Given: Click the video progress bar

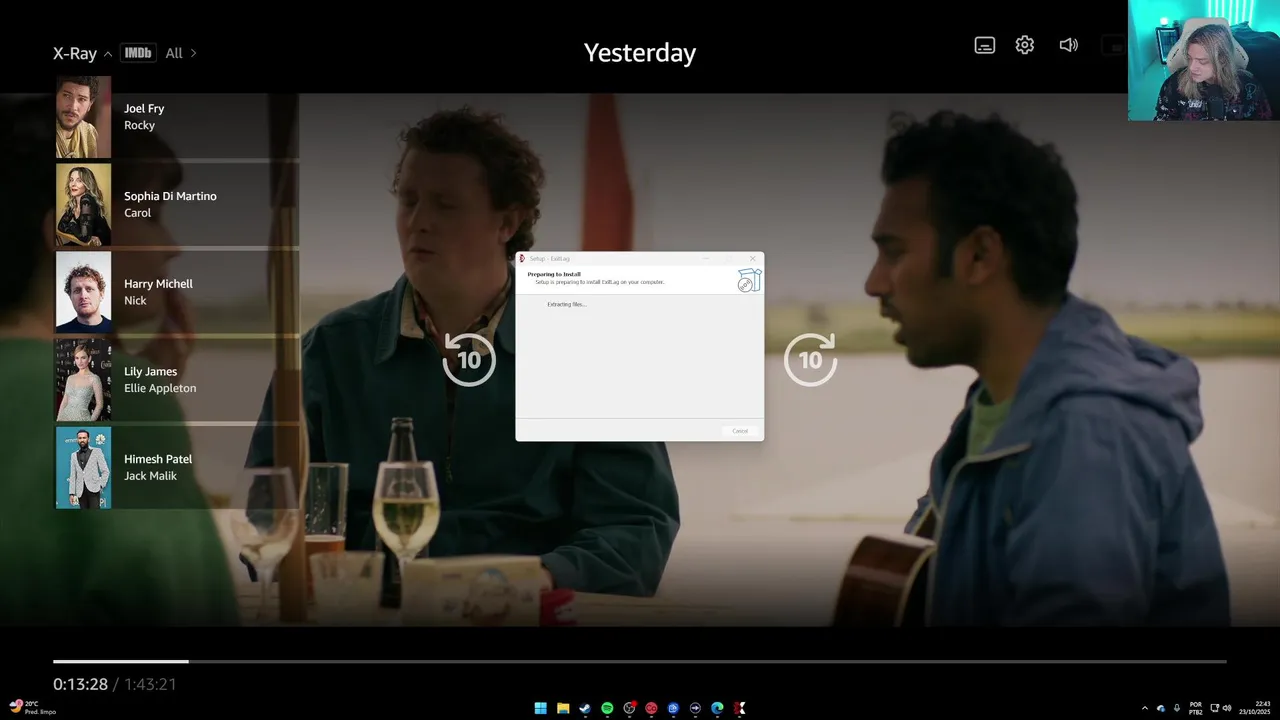Looking at the screenshot, I should pos(640,661).
